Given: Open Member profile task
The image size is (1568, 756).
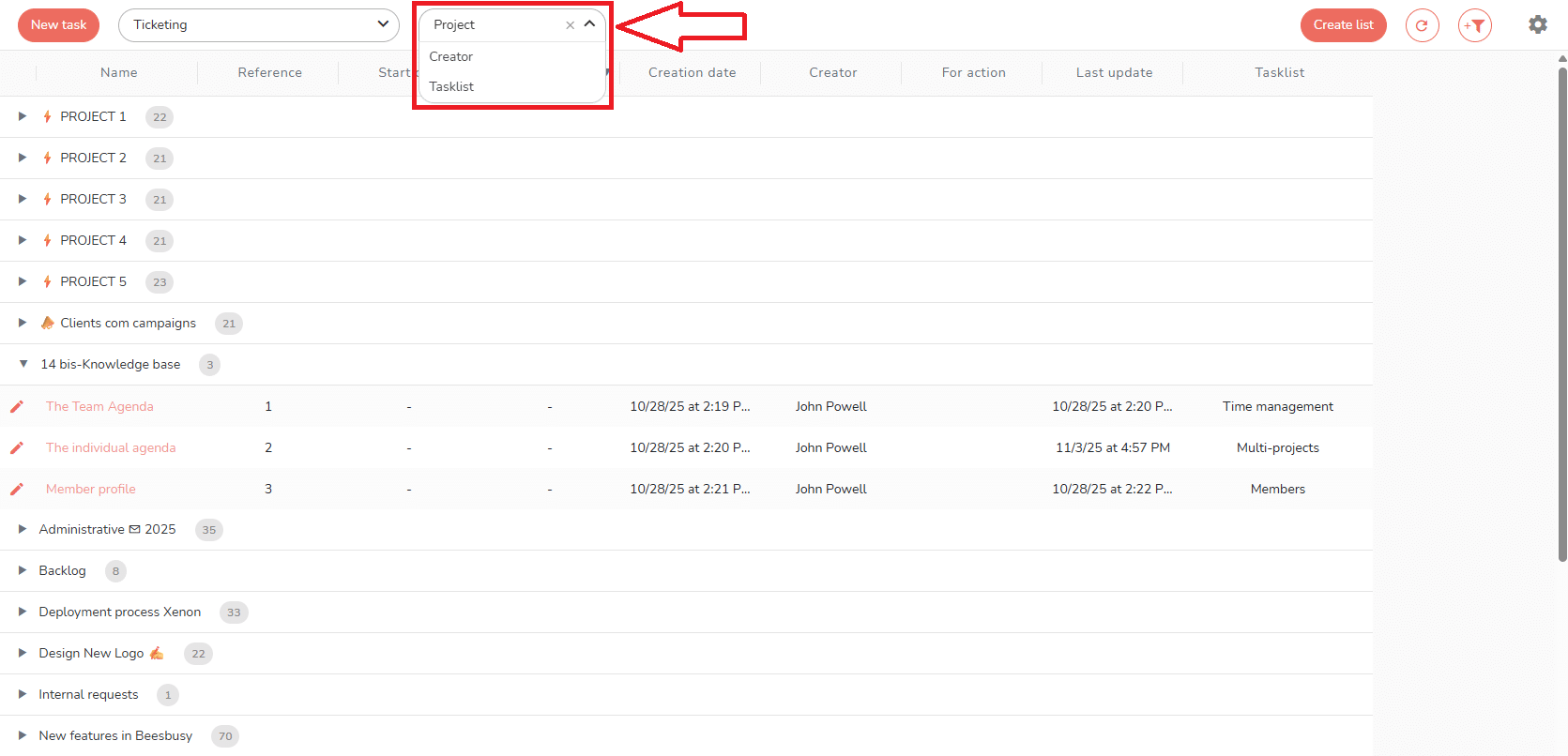Looking at the screenshot, I should pyautogui.click(x=91, y=489).
